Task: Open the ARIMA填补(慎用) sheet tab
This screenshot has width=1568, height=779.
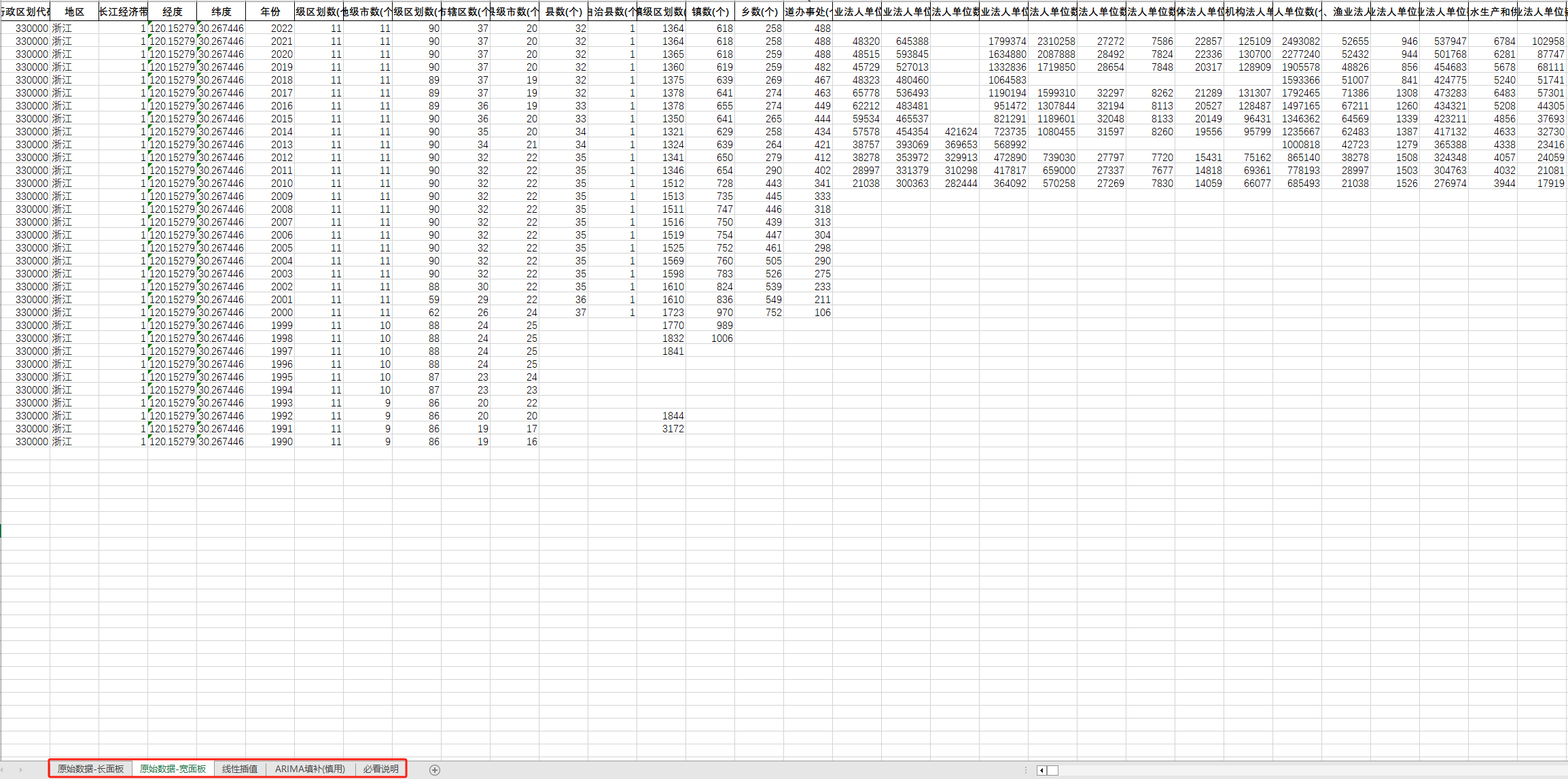Action: [310, 769]
